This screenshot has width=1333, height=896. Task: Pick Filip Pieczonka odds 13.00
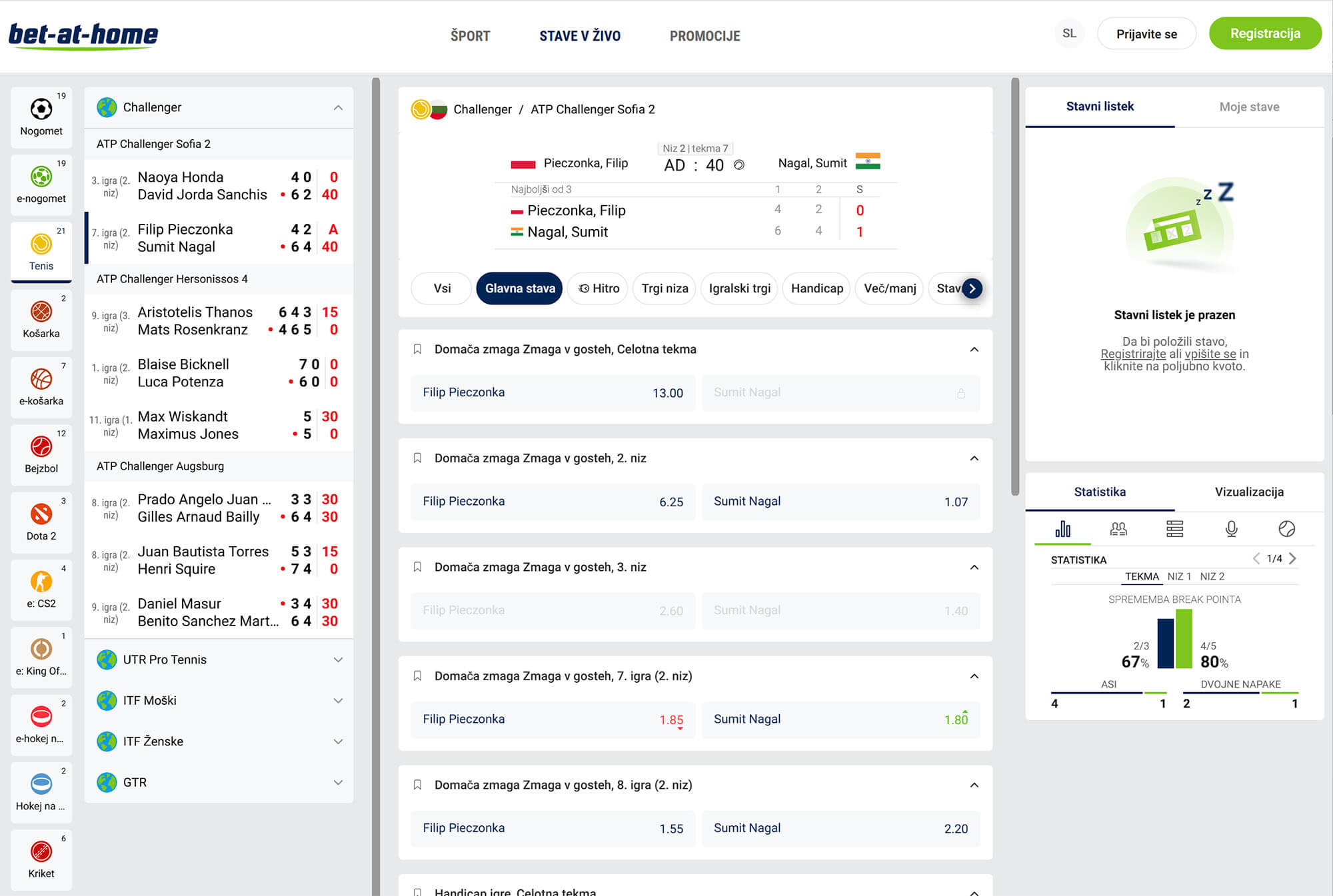553,392
